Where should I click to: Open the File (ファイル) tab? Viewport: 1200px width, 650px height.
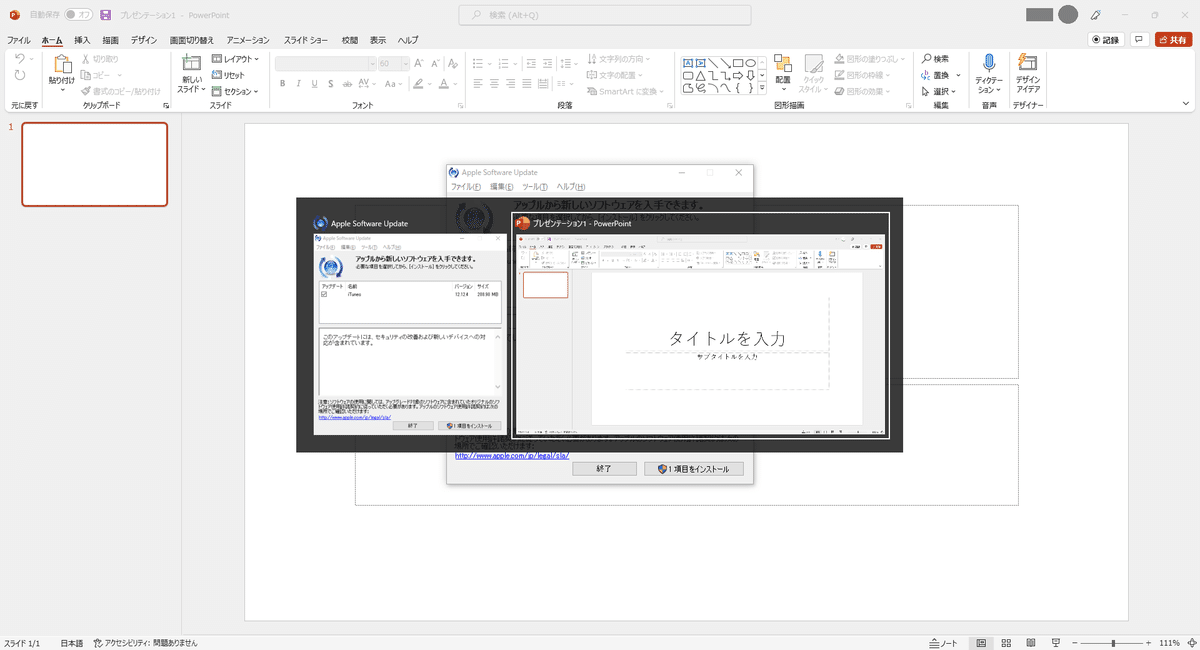(x=19, y=40)
